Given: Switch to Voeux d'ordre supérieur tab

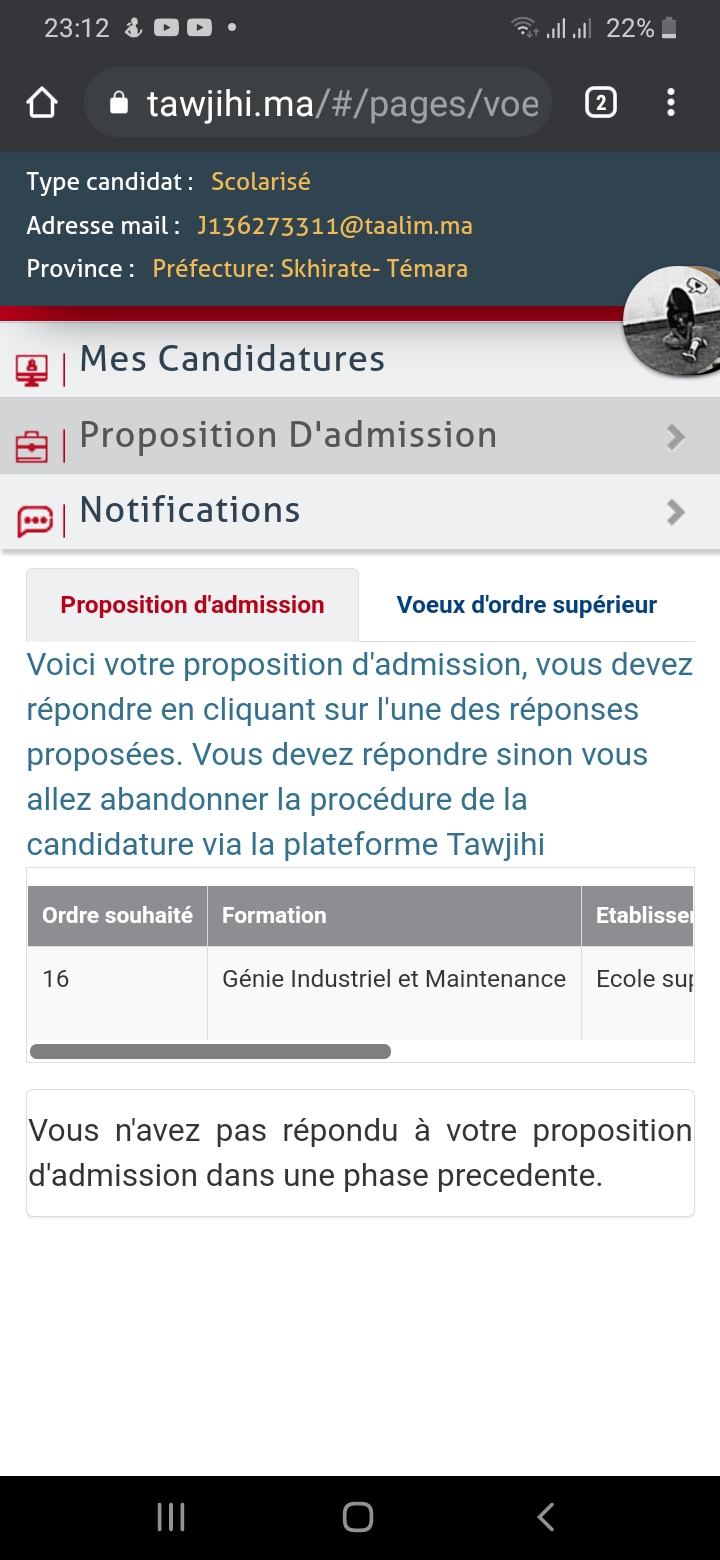Looking at the screenshot, I should point(526,605).
